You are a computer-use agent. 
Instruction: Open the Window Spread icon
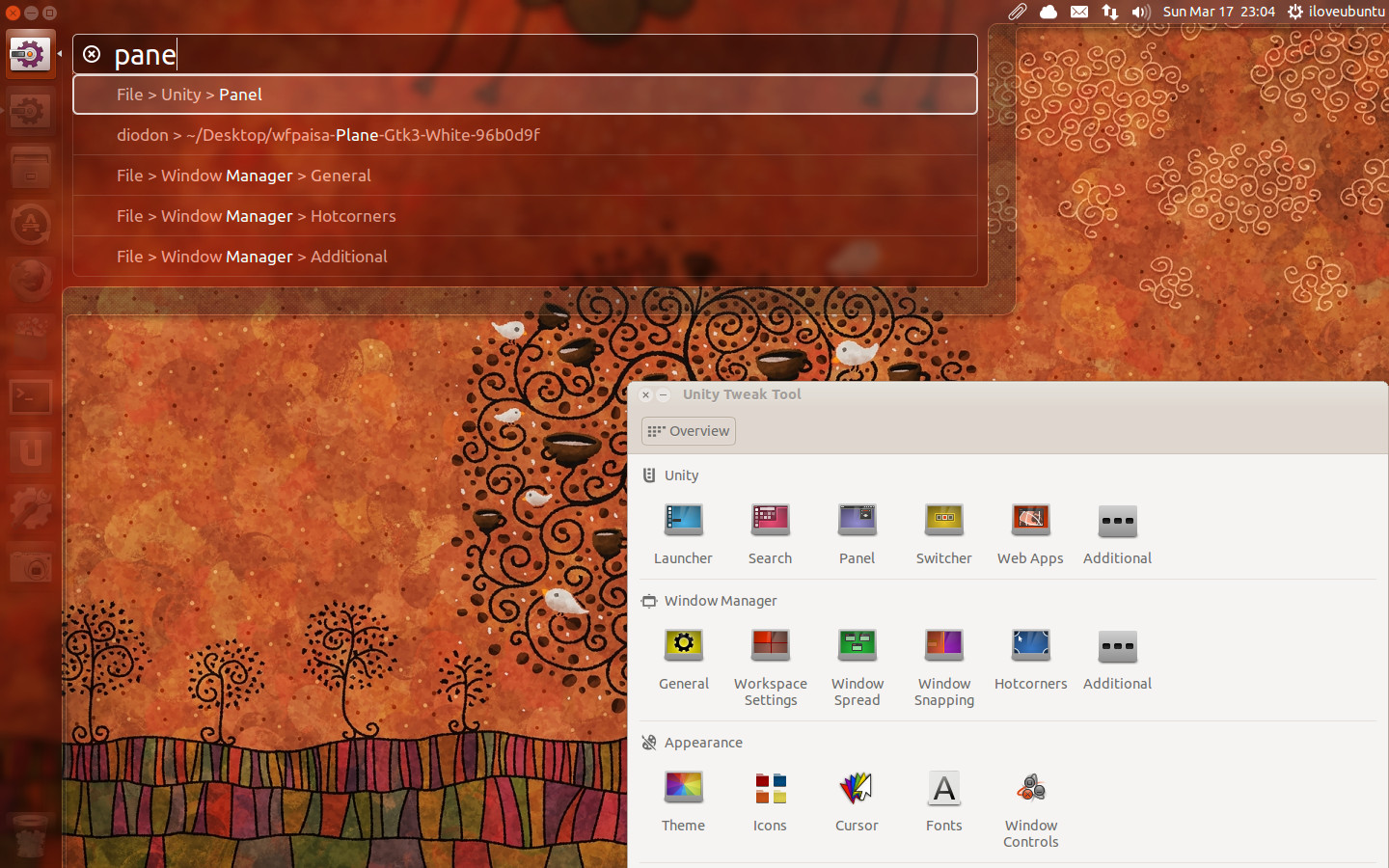click(857, 646)
